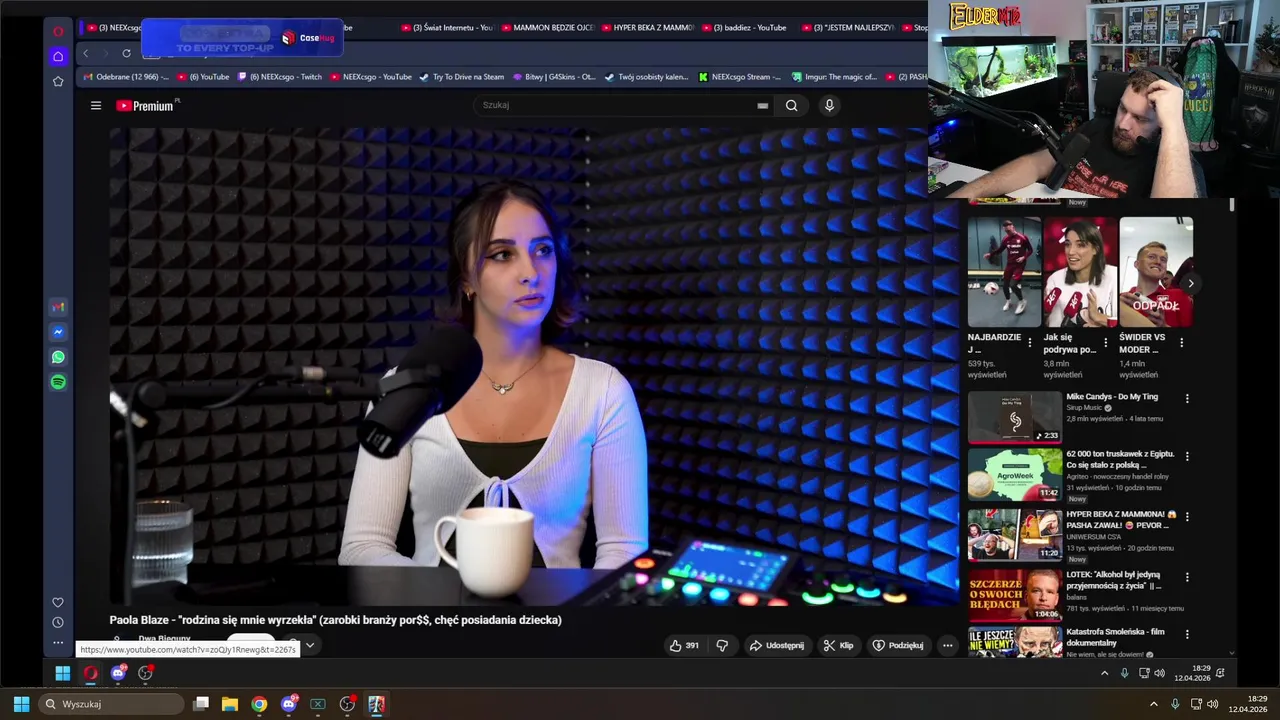
Task: Open Opera sidebar three-dot settings
Action: click(x=58, y=643)
